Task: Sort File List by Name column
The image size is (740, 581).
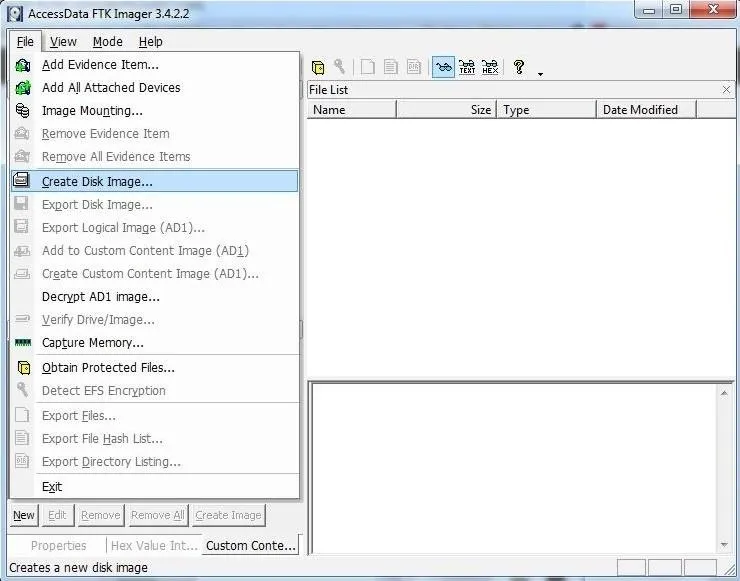Action: pos(352,109)
